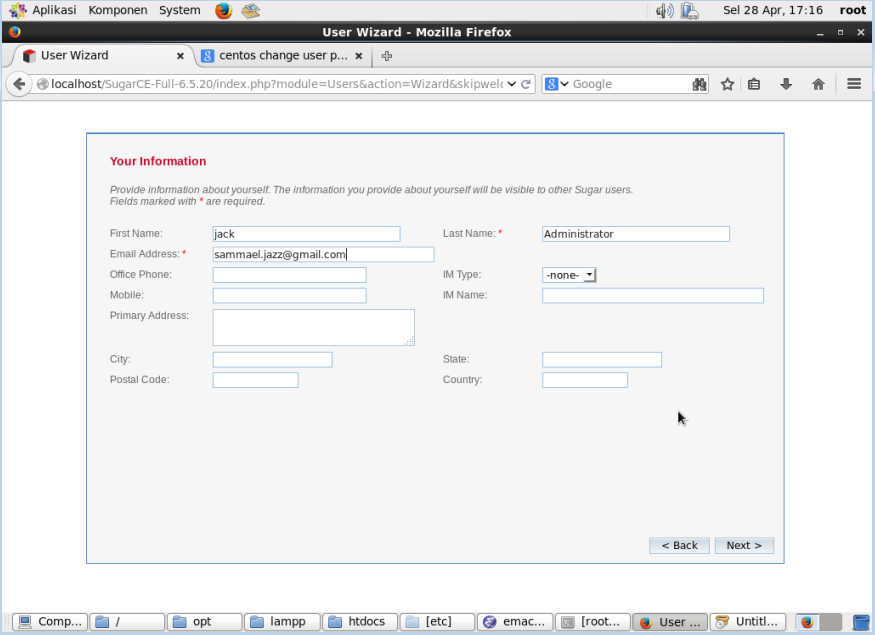The height and width of the screenshot is (635, 875).
Task: Reload the current page
Action: click(x=525, y=84)
